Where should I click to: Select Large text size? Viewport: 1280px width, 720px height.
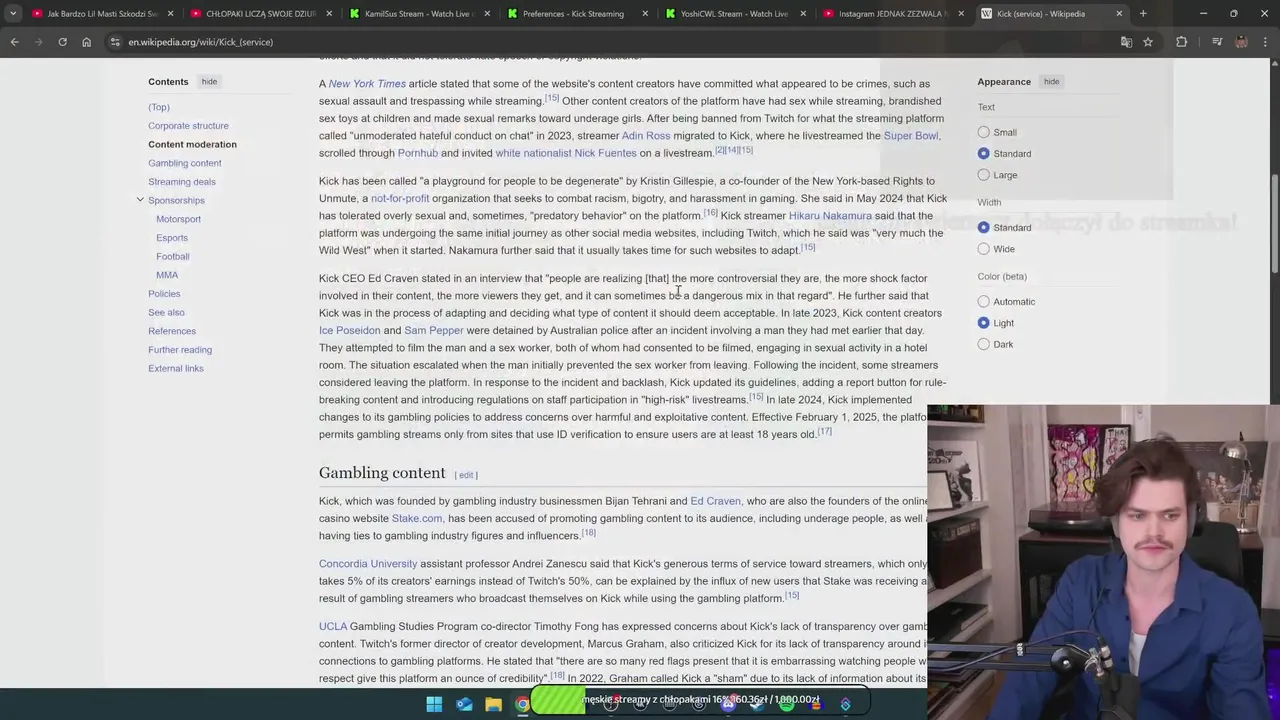pos(984,175)
